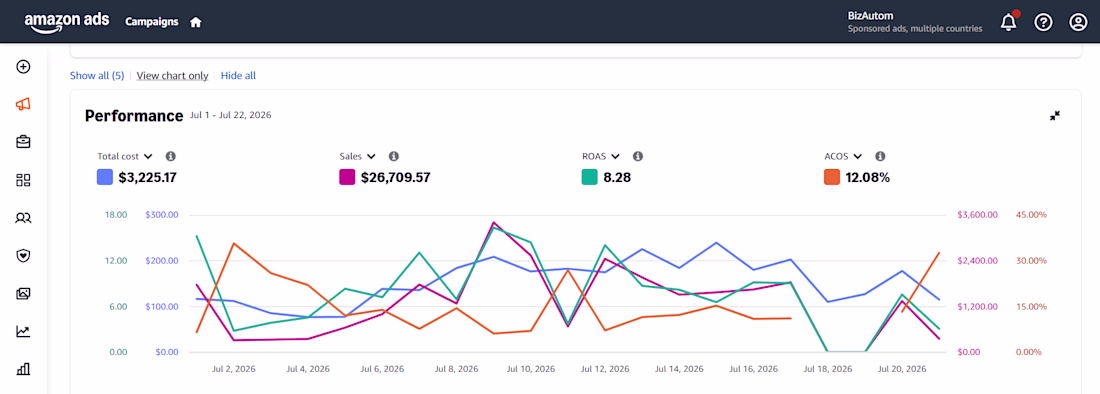This screenshot has height=394, width=1100.
Task: Open the shield heart sidebar icon
Action: click(23, 256)
